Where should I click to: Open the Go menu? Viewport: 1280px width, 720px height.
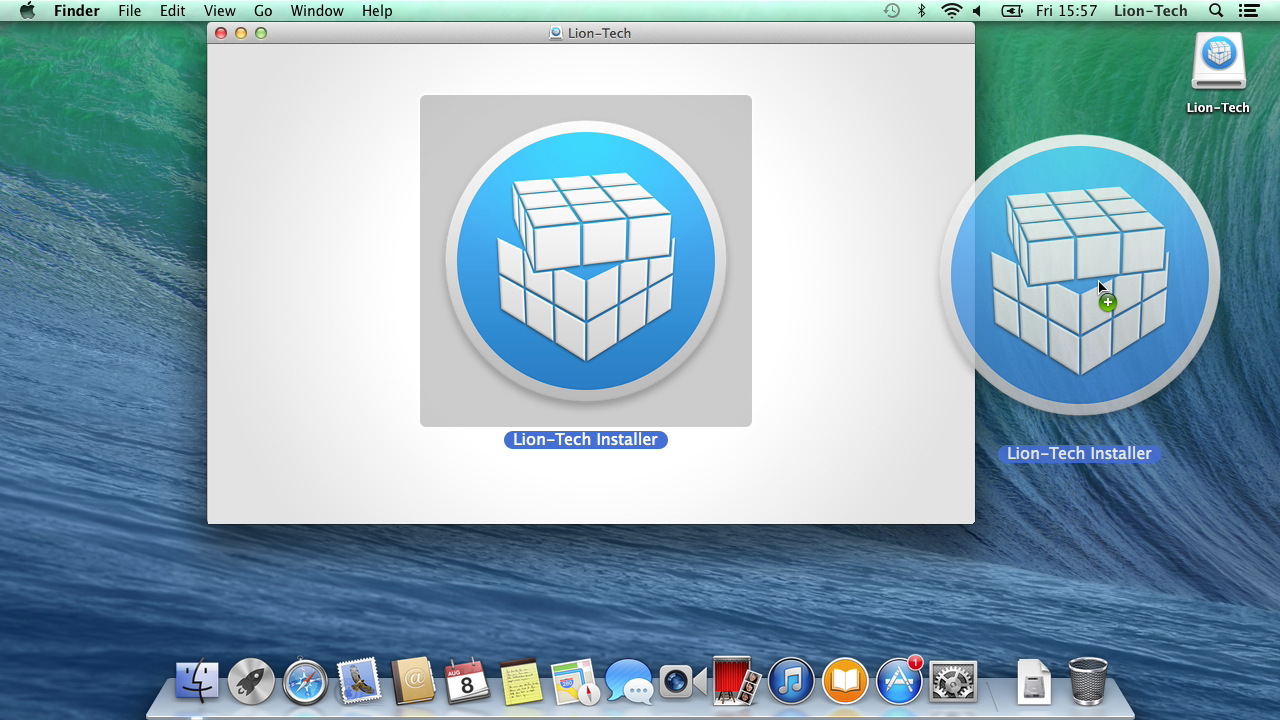click(263, 11)
